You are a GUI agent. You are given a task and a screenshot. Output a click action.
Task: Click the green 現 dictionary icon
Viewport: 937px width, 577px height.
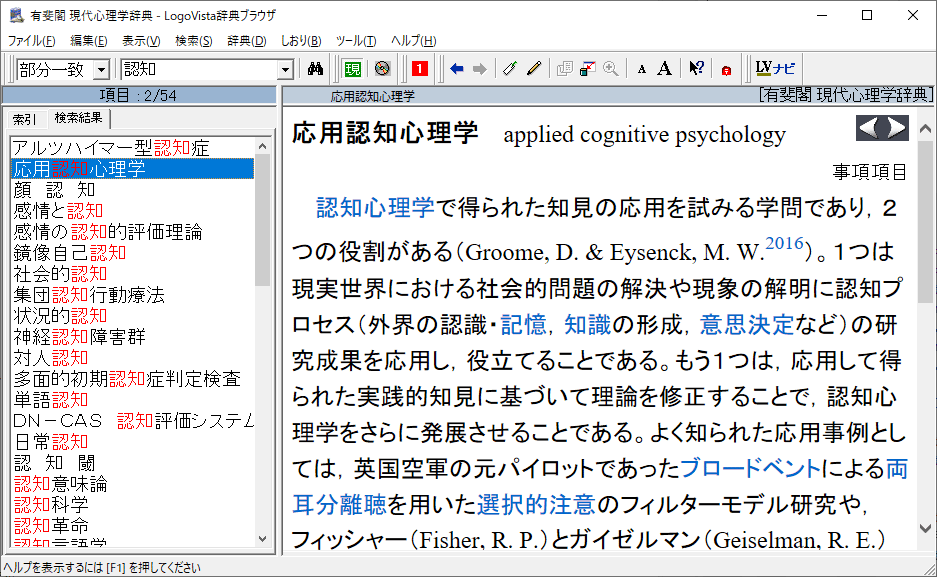pyautogui.click(x=352, y=69)
